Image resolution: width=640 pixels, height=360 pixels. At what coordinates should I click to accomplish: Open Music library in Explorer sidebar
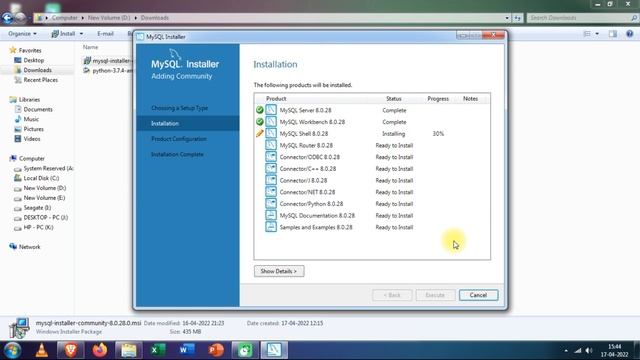(27, 119)
